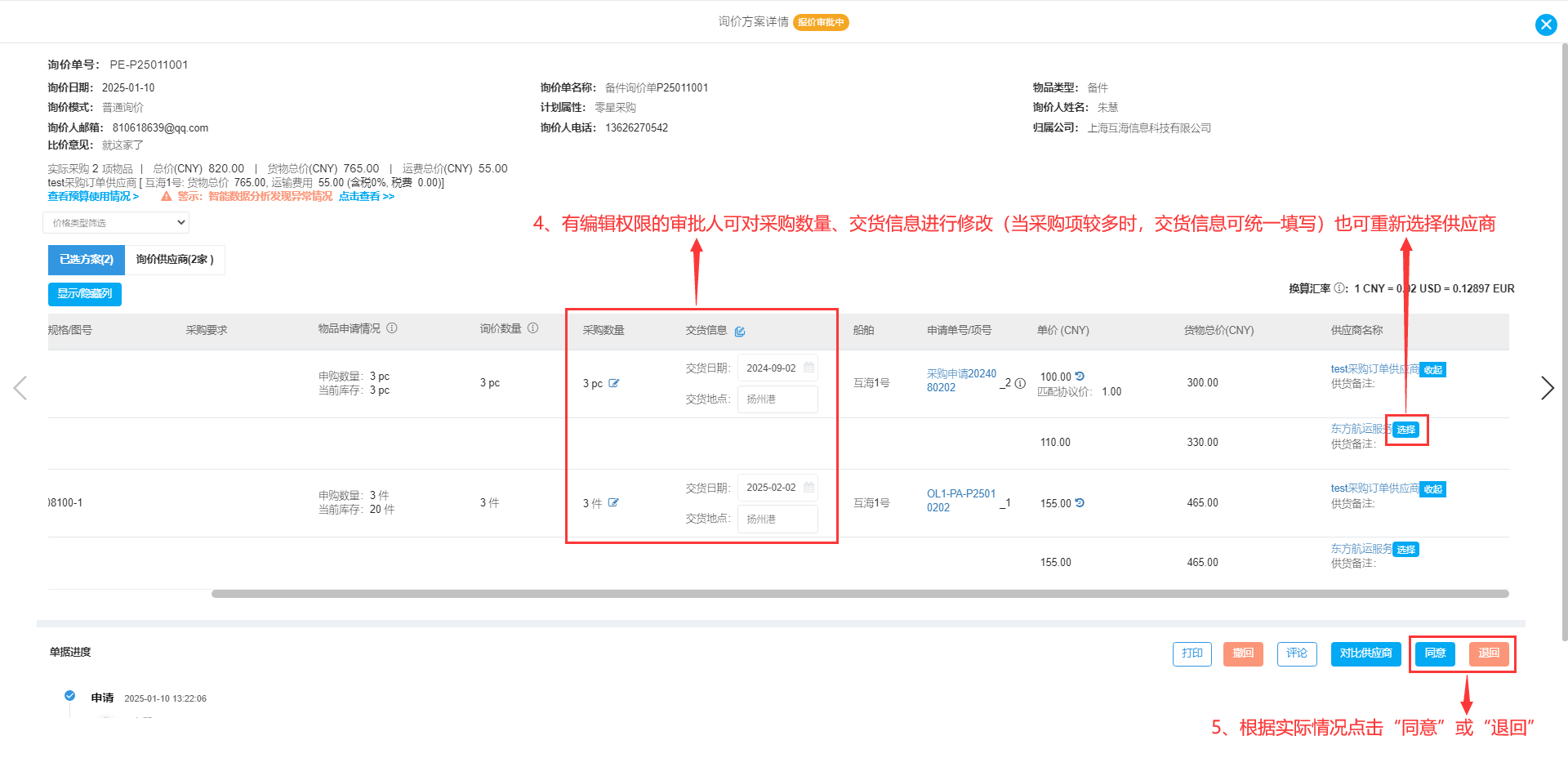Click phone number 13626270542
This screenshot has width=1568, height=767.
pyautogui.click(x=636, y=127)
